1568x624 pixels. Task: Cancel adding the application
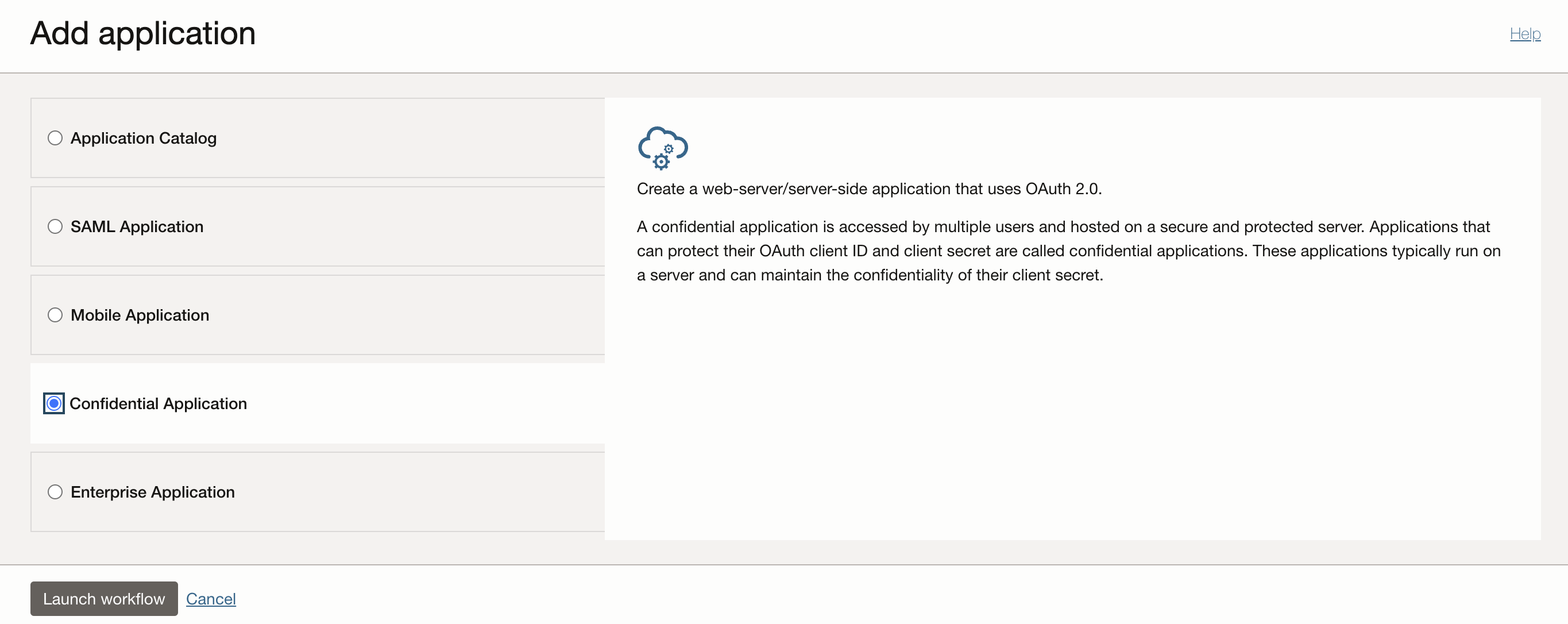tap(211, 599)
